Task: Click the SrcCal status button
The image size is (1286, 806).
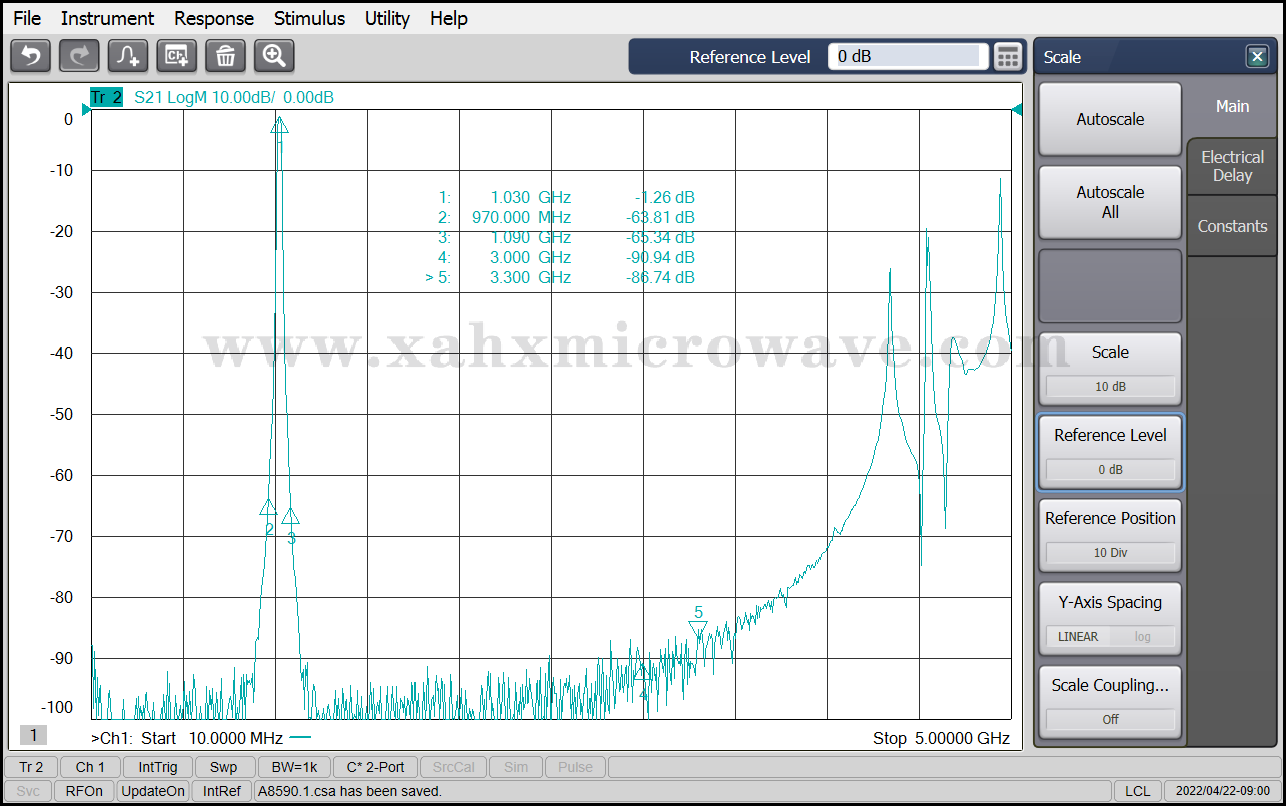Action: pyautogui.click(x=455, y=767)
